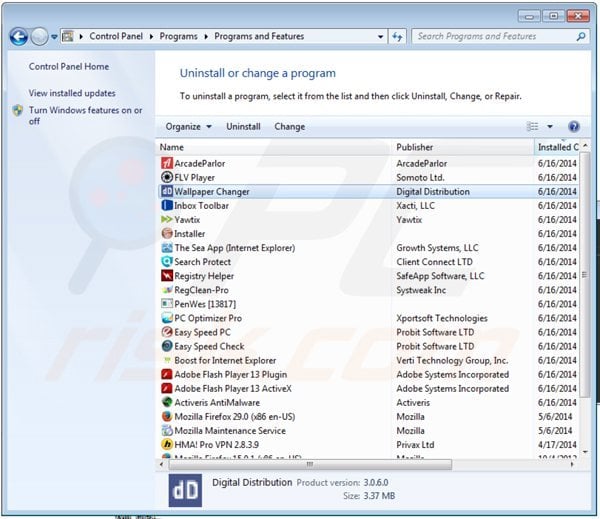
Task: Click the vertical scrollbar down arrow
Action: tap(585, 452)
